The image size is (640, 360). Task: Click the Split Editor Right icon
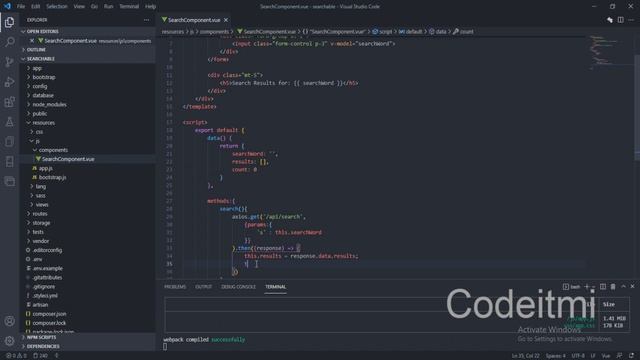[620, 20]
